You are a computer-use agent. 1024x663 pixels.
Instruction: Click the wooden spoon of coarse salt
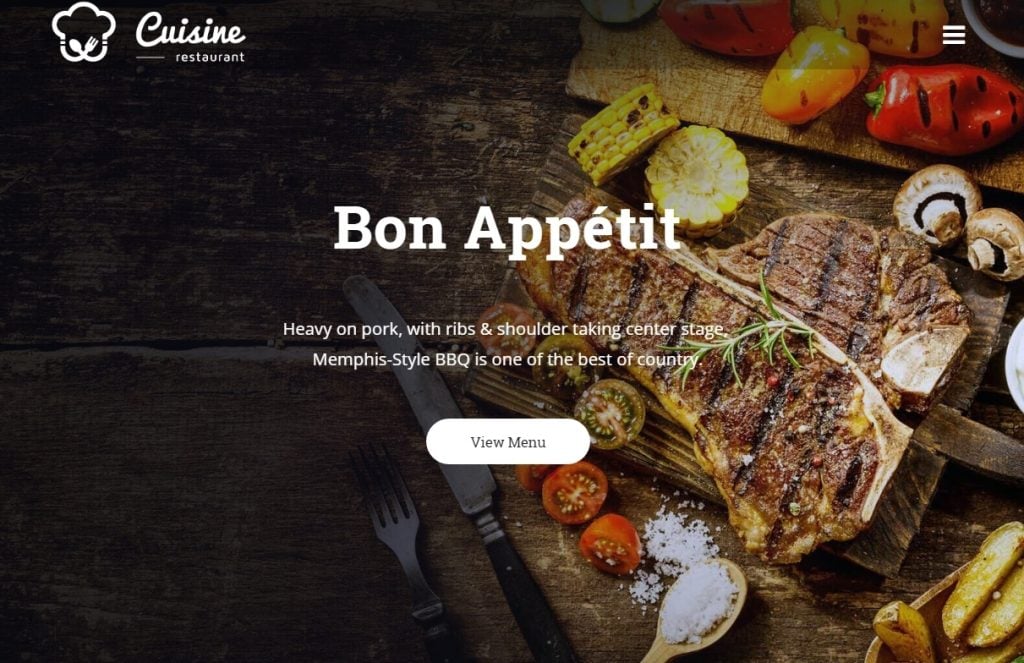click(x=694, y=608)
